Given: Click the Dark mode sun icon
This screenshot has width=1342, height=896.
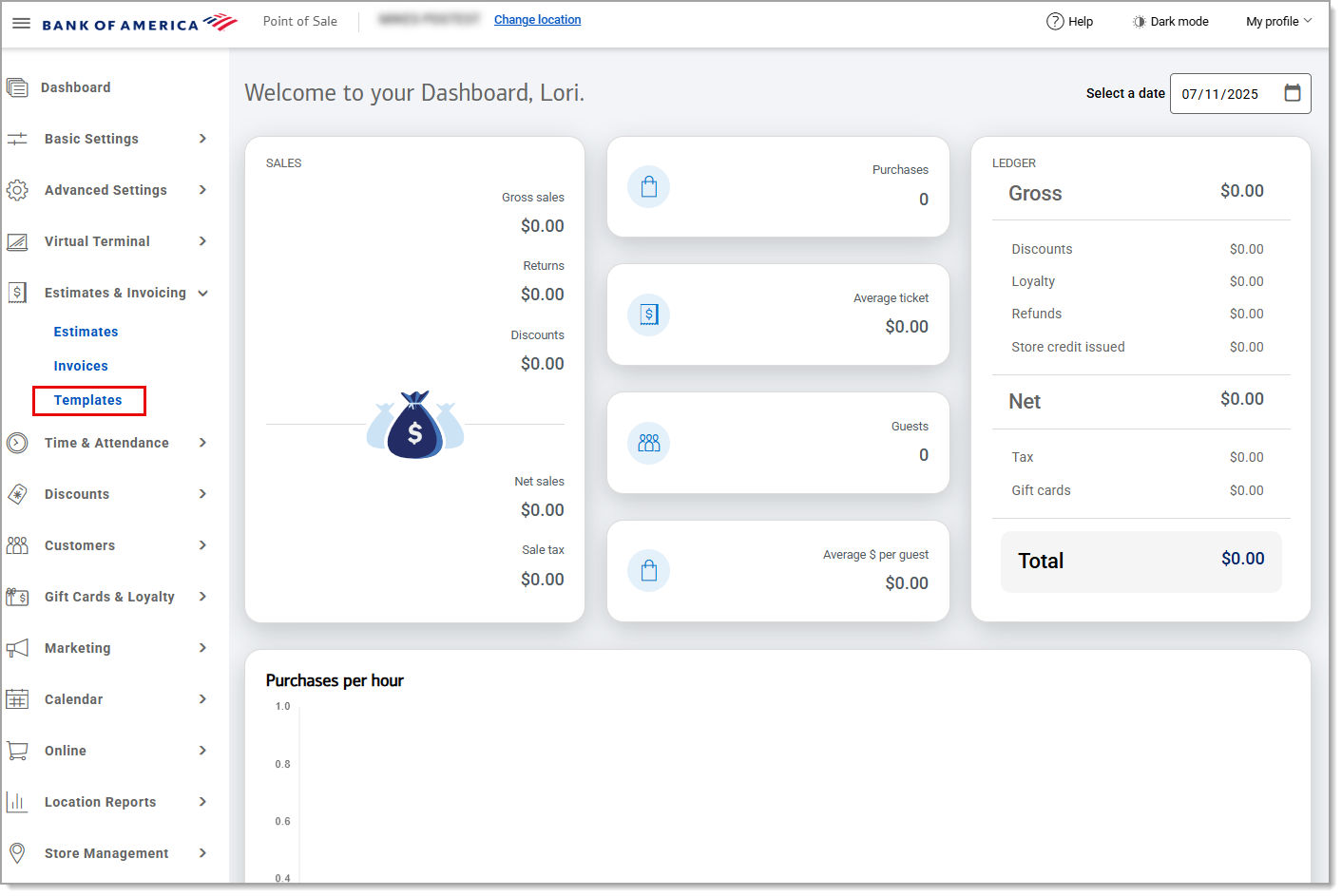Looking at the screenshot, I should click(x=1139, y=21).
